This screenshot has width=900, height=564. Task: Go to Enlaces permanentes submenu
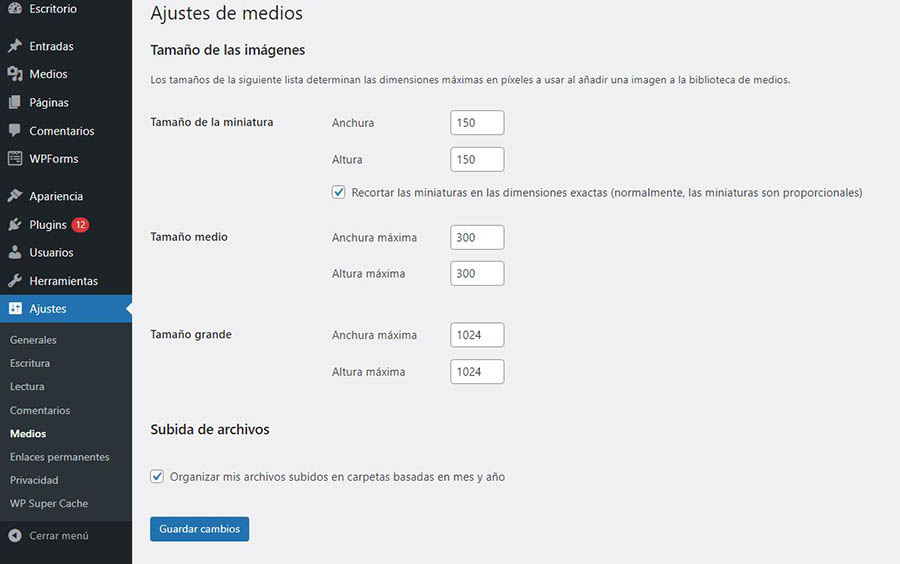click(x=59, y=457)
